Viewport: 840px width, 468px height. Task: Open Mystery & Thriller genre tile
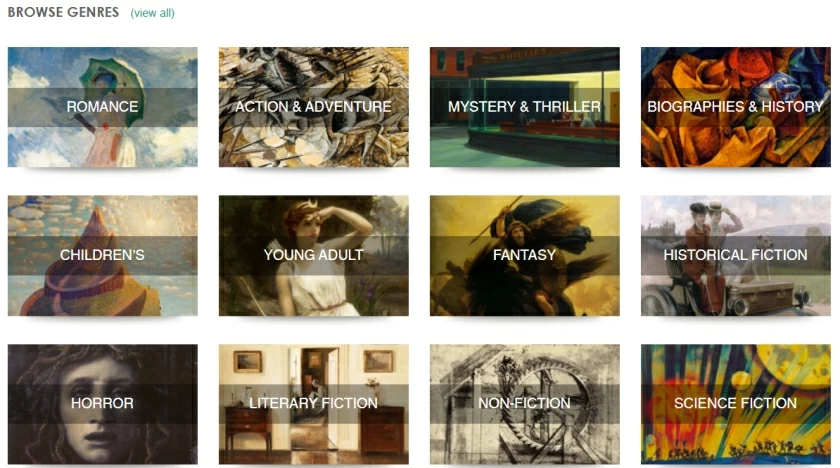pos(524,107)
